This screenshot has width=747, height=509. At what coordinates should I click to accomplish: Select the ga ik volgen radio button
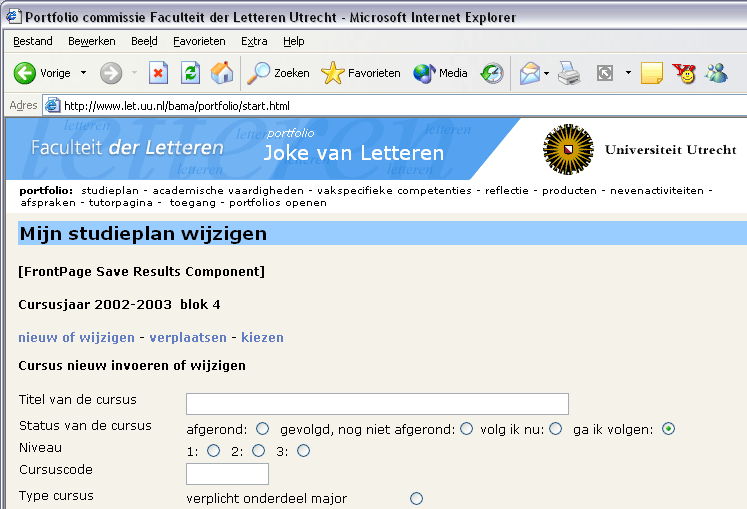(668, 429)
